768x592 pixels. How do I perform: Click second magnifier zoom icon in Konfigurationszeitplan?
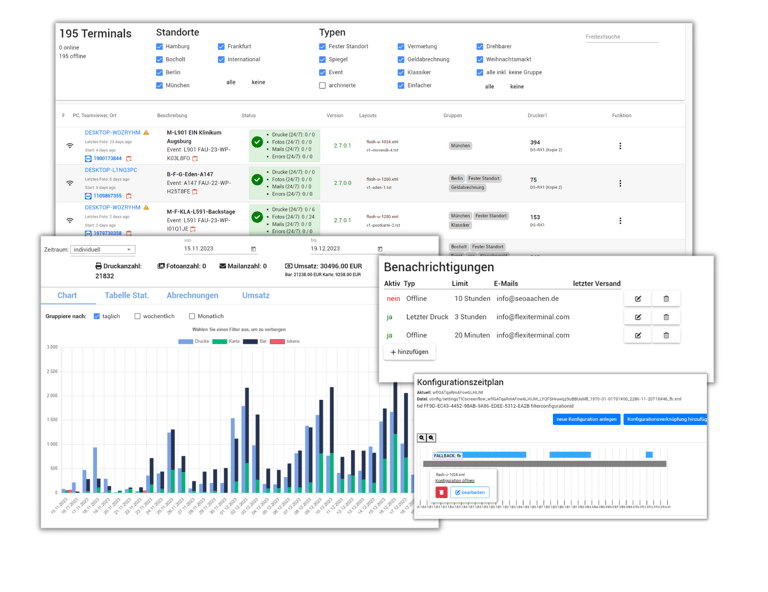pyautogui.click(x=431, y=438)
